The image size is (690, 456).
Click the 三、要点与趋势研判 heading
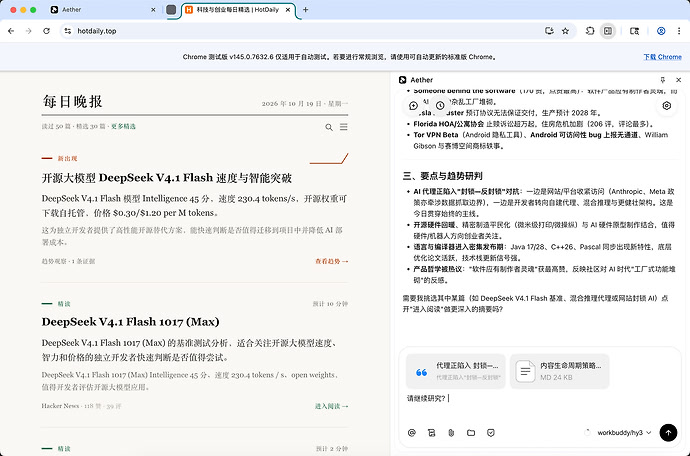[x=443, y=176]
